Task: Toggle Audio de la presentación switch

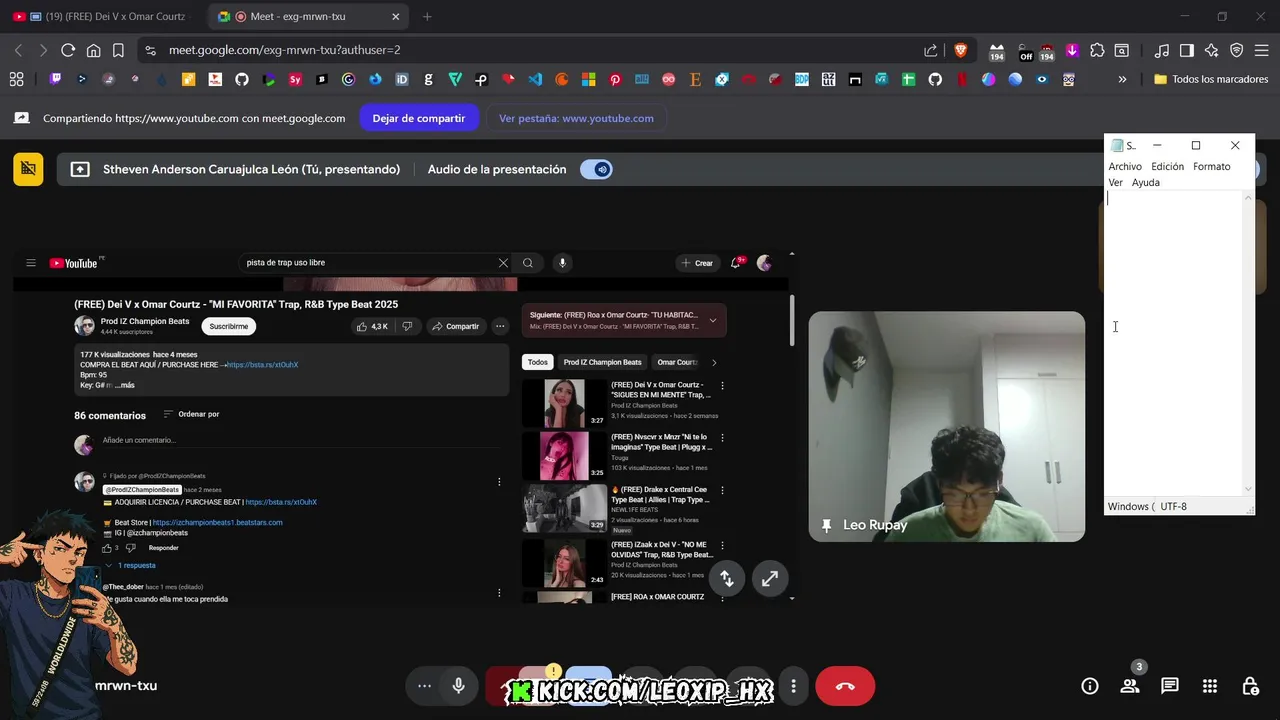Action: point(595,170)
